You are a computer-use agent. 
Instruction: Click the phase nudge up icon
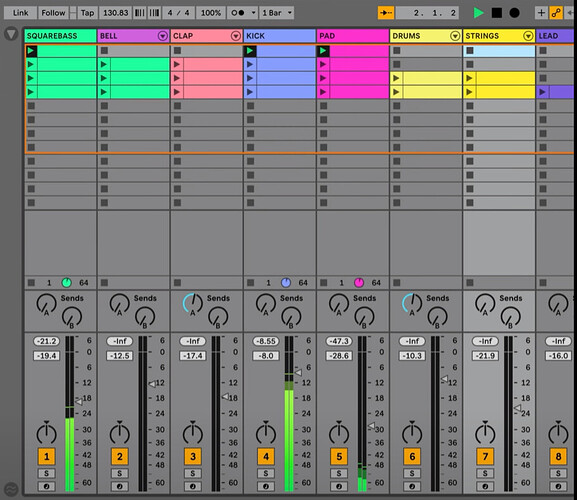point(154,13)
